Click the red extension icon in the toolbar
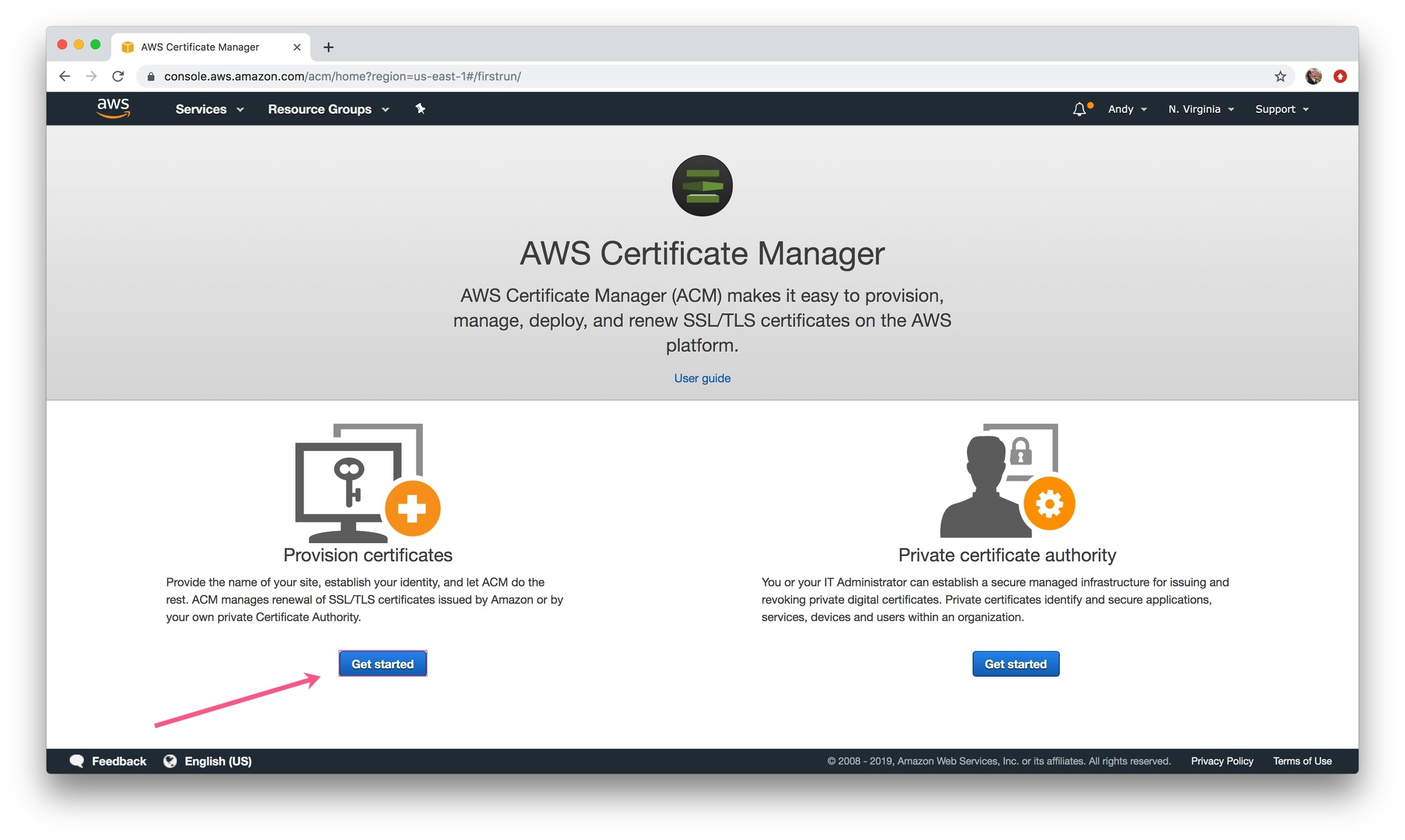This screenshot has height=840, width=1405. click(x=1340, y=76)
